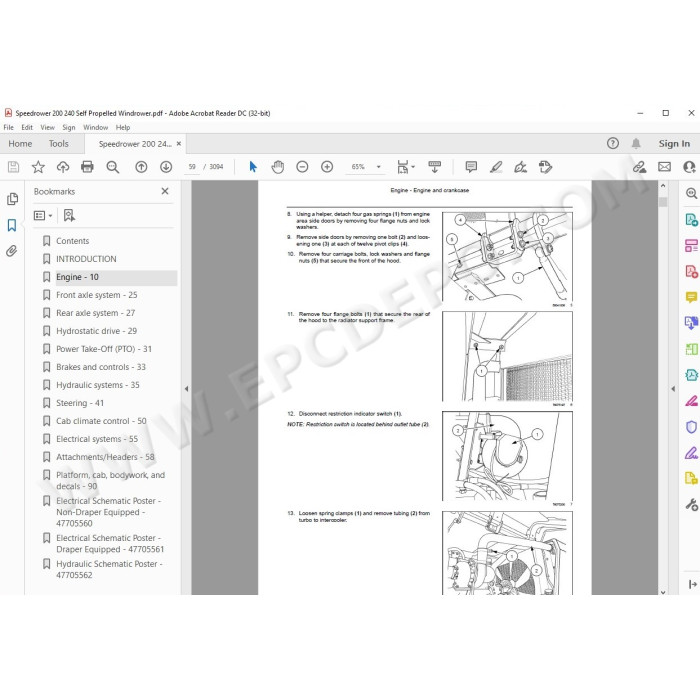
Task: Open Export PDF tool in right pane
Action: coord(691,220)
